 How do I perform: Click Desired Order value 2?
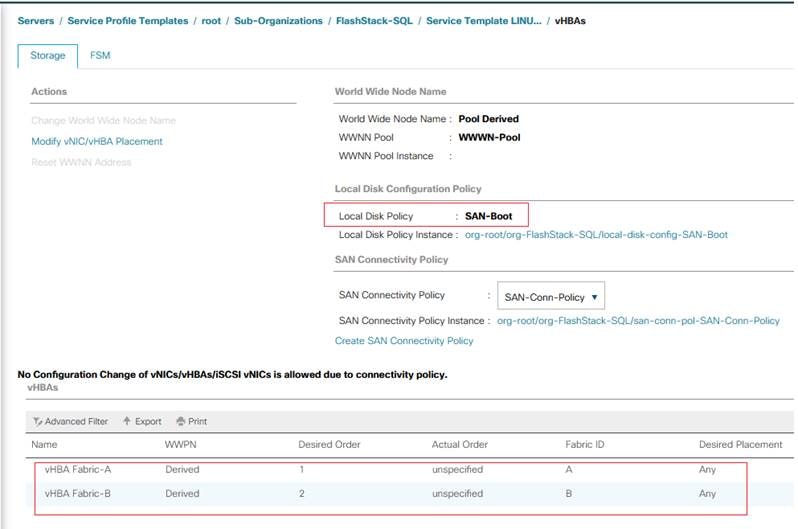(302, 493)
